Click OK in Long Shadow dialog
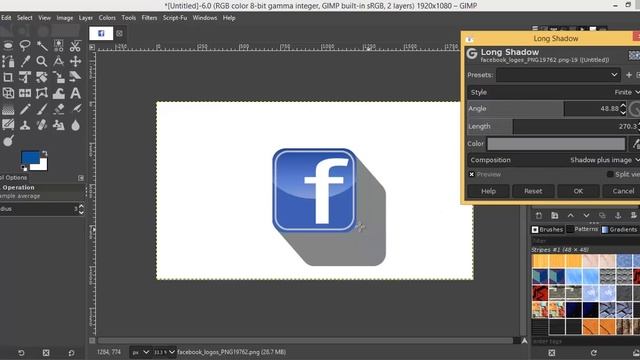The image size is (640, 360). 578,191
